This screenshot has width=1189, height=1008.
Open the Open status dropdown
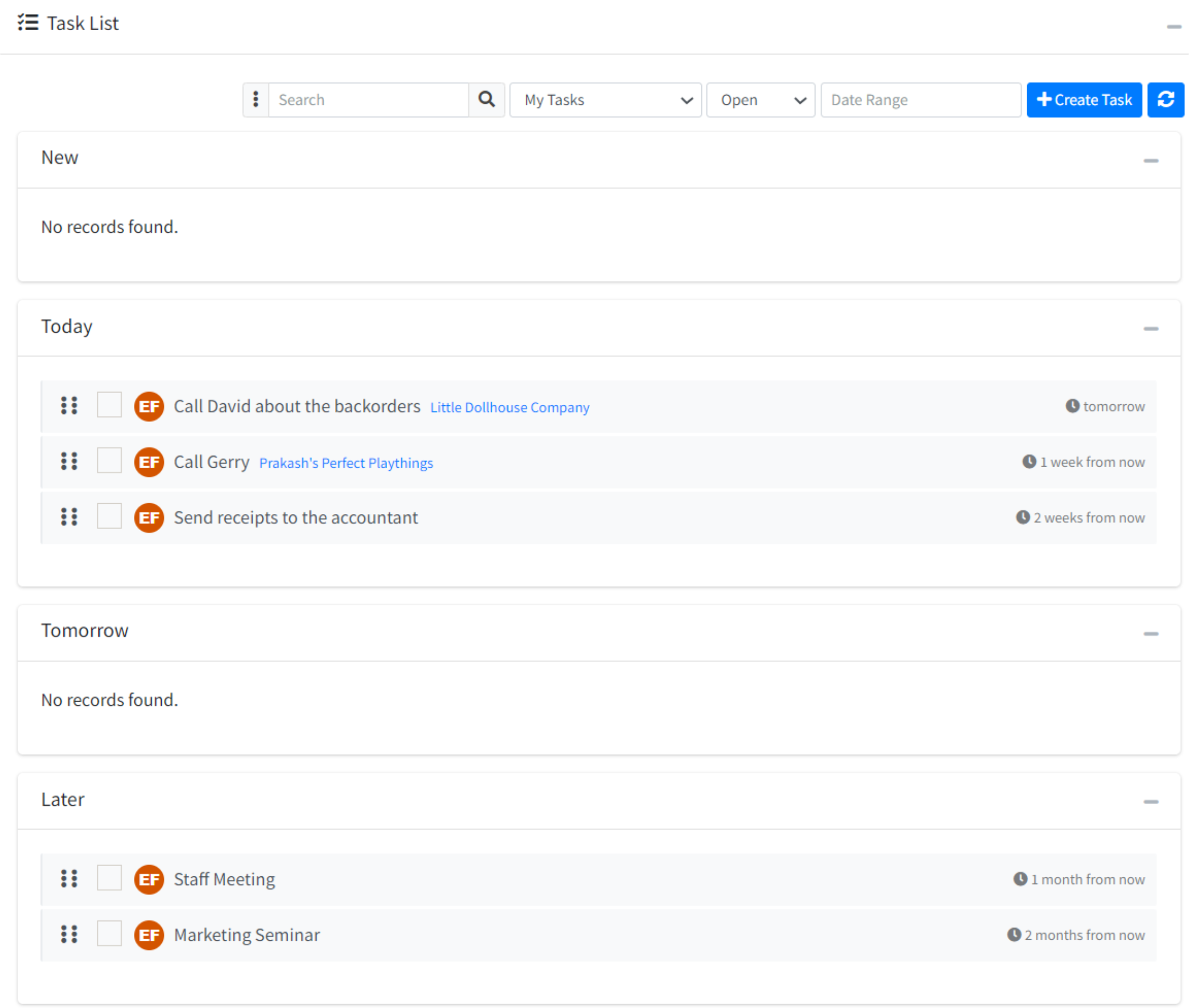pos(760,99)
